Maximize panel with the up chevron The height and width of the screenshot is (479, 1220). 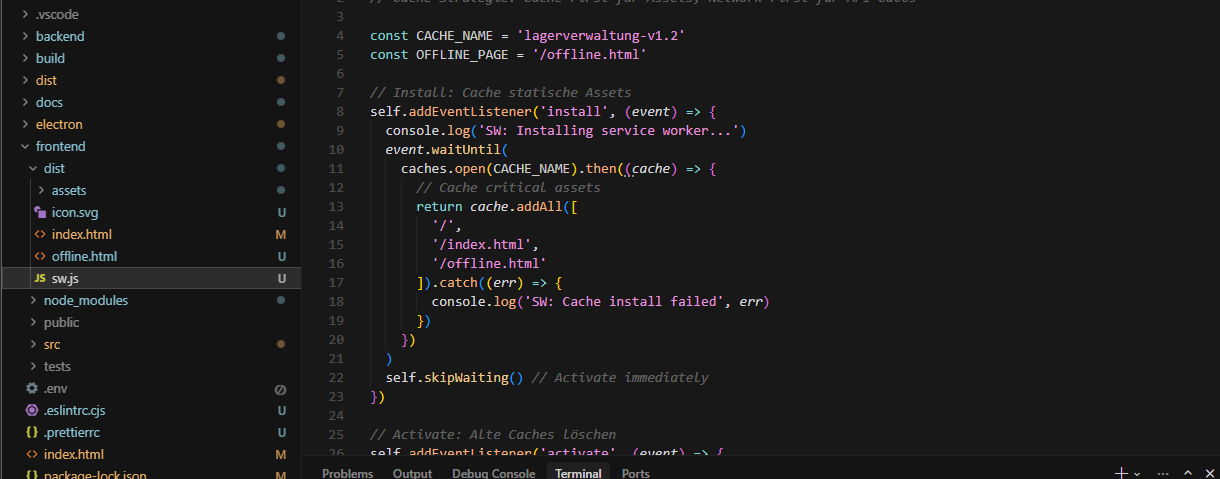(1187, 473)
